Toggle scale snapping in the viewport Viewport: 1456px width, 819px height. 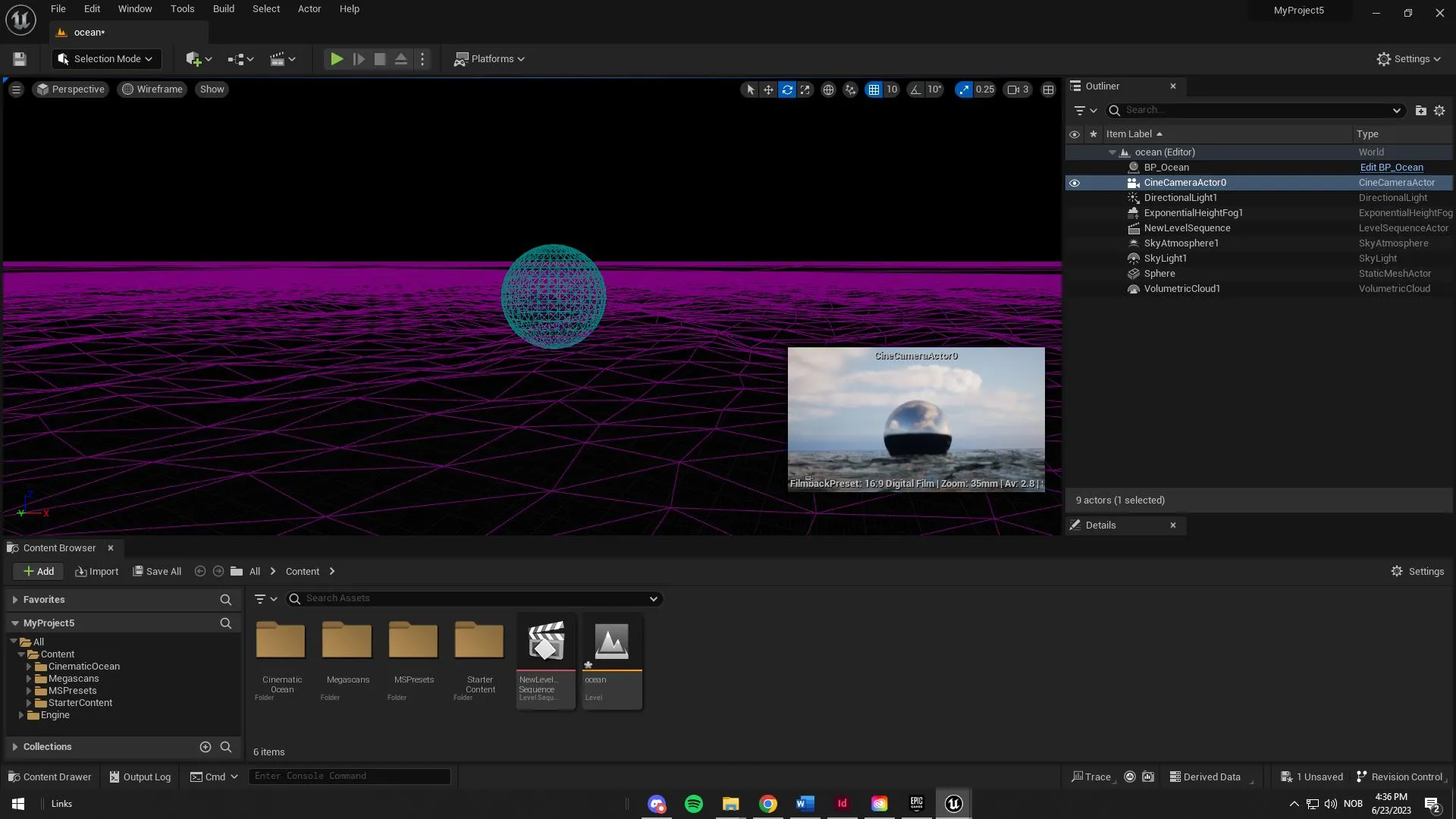964,89
